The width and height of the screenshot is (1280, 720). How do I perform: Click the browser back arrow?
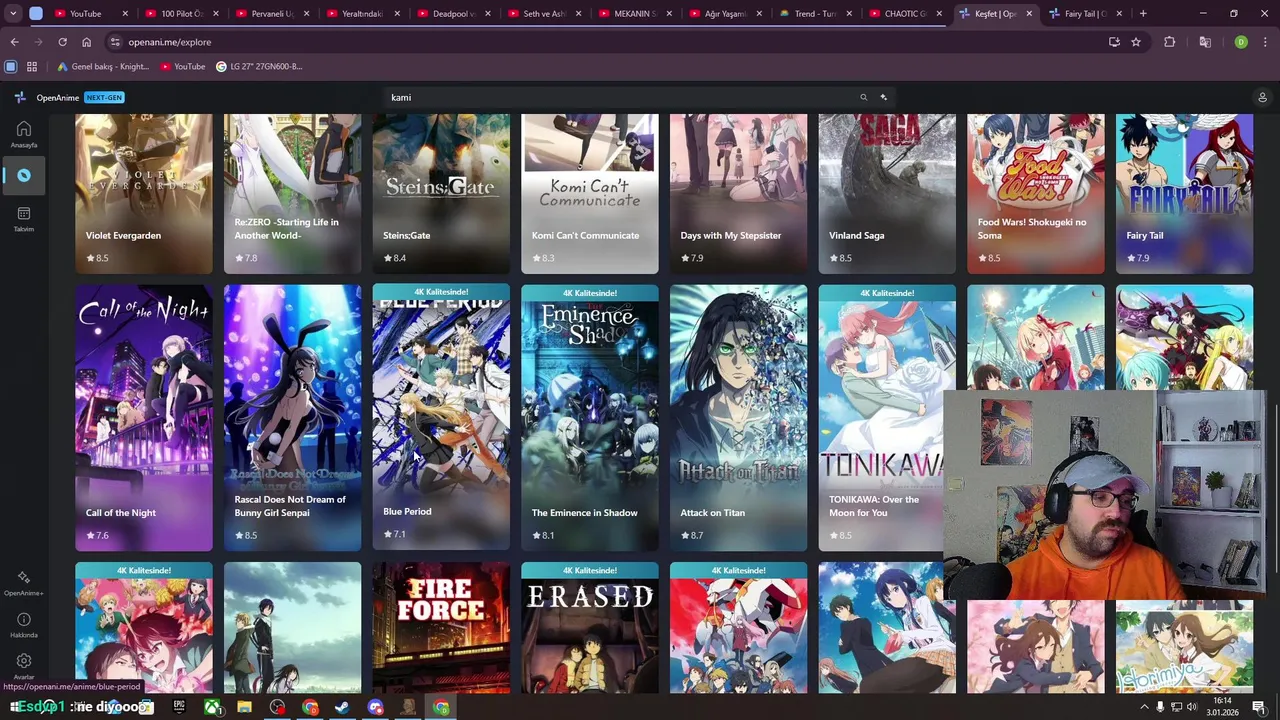click(14, 42)
